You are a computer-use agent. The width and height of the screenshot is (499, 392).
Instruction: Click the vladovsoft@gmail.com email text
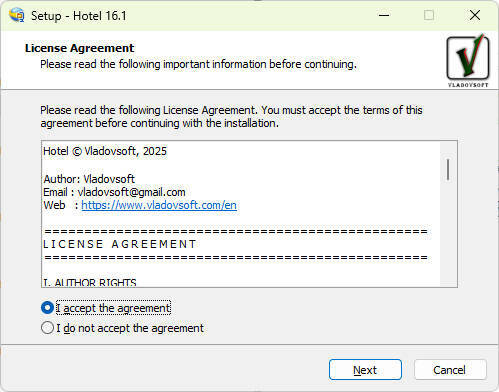[131, 192]
